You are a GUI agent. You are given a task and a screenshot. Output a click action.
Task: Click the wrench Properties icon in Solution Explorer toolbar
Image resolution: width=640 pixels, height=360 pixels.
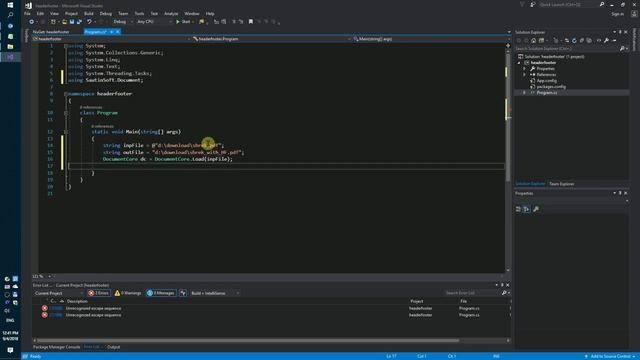click(606, 40)
